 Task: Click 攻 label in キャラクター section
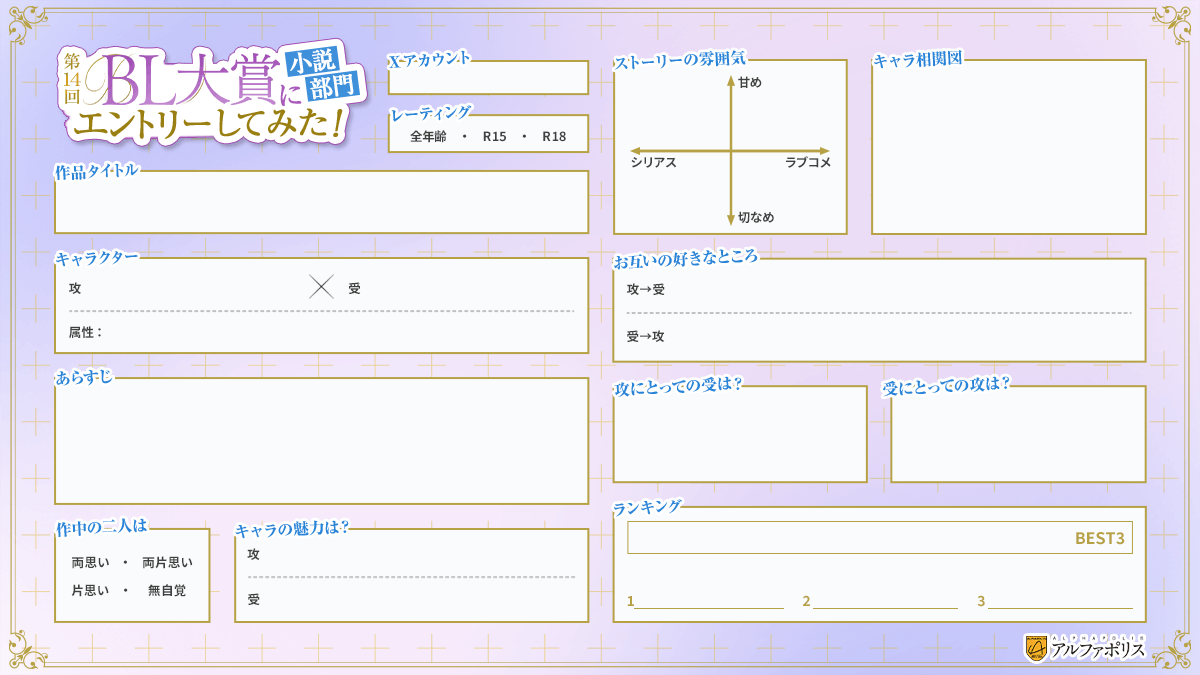pyautogui.click(x=75, y=288)
